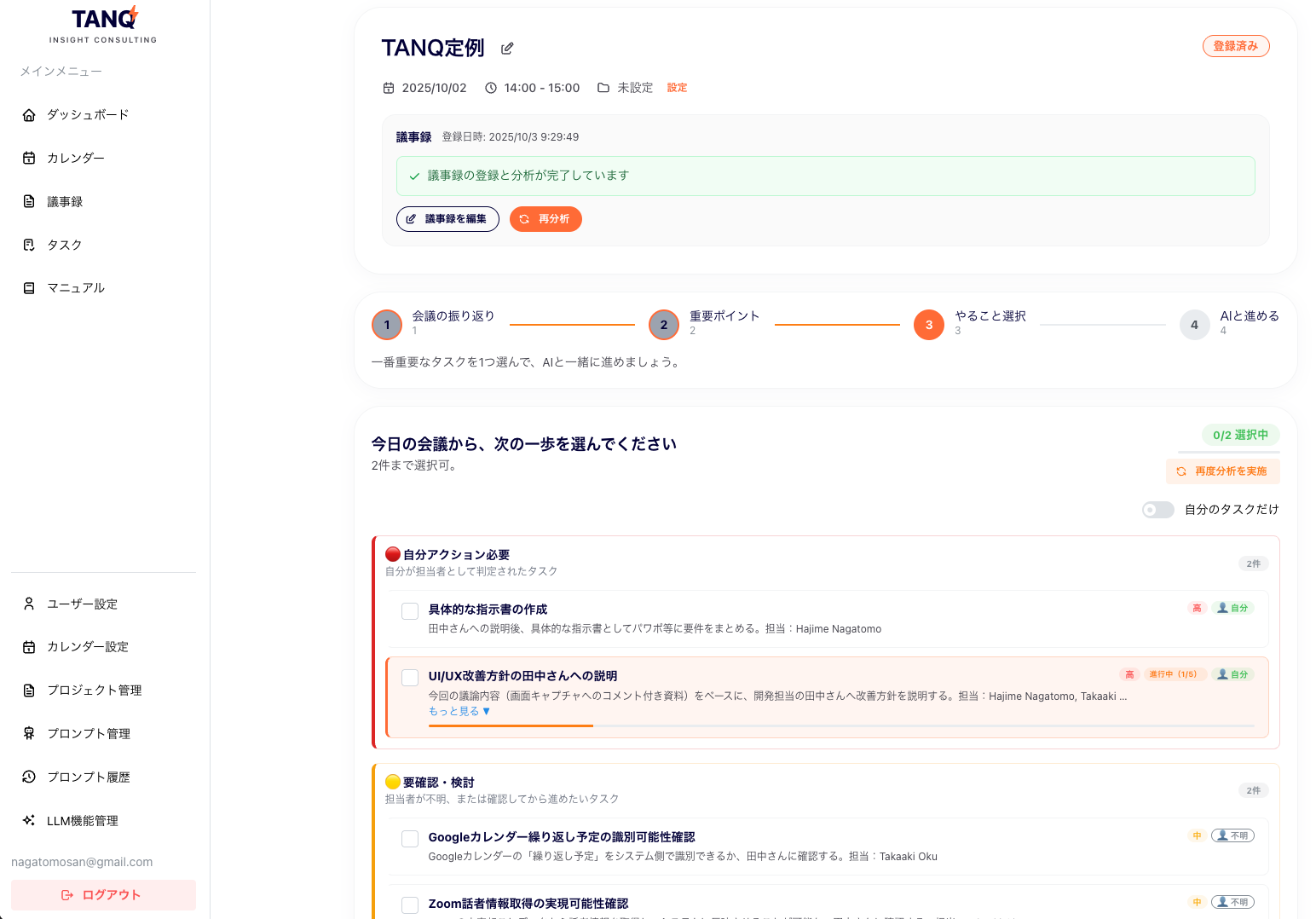Click the 議事録を編集 button
Screen dimensions: 1316x919
[447, 219]
